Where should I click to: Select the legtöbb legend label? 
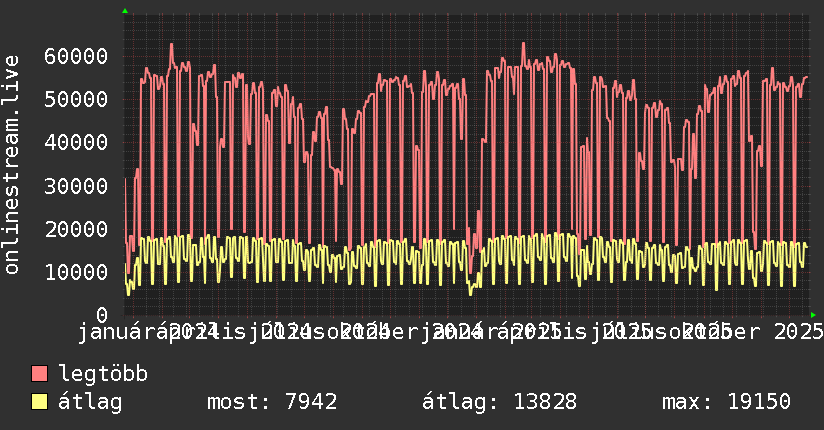[x=103, y=375]
